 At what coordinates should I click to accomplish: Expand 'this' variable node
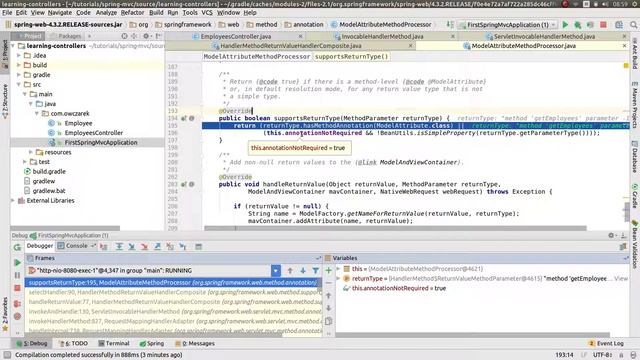click(338, 269)
